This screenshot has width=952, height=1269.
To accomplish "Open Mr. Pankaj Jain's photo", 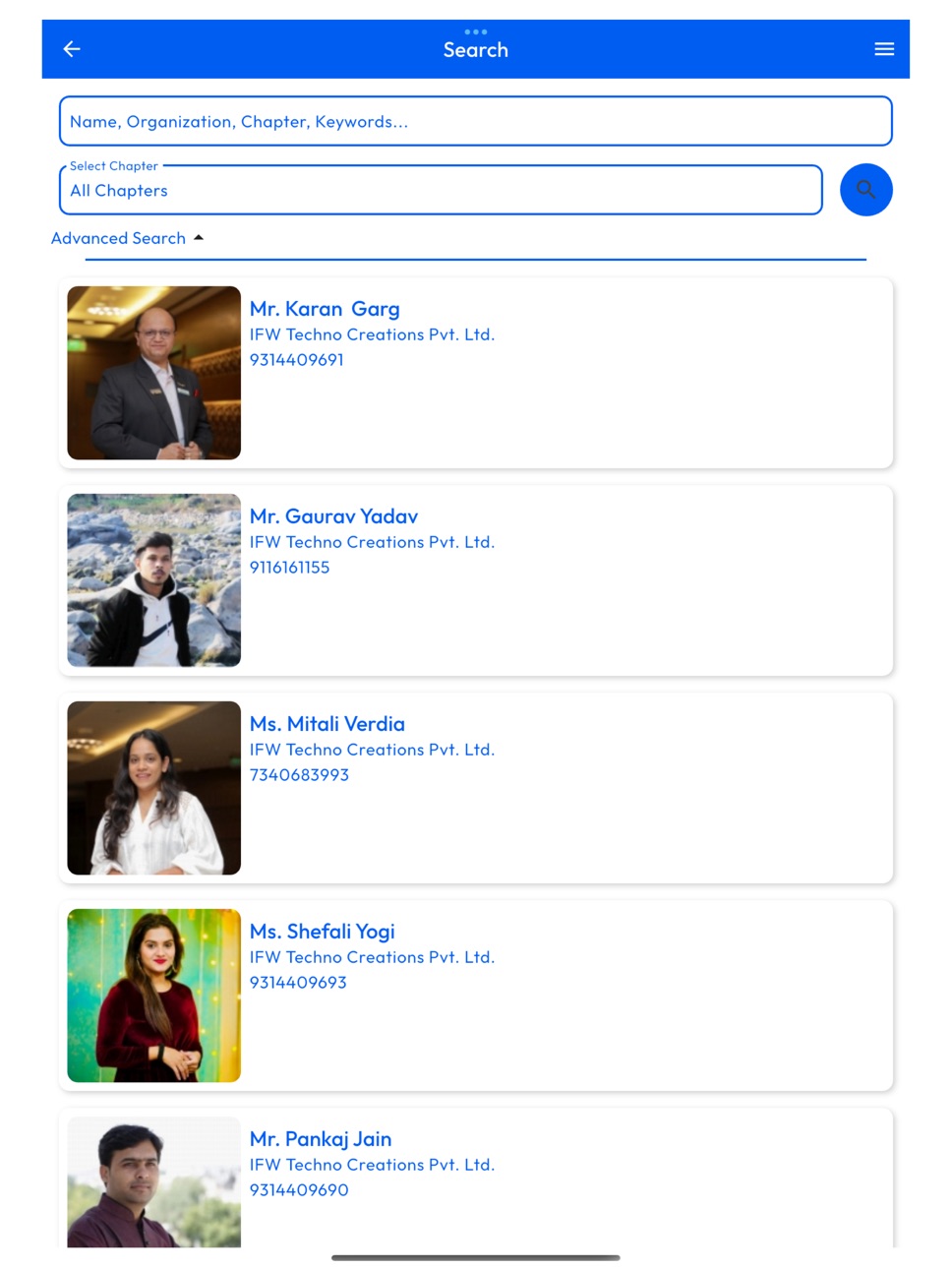I will coord(153,1181).
